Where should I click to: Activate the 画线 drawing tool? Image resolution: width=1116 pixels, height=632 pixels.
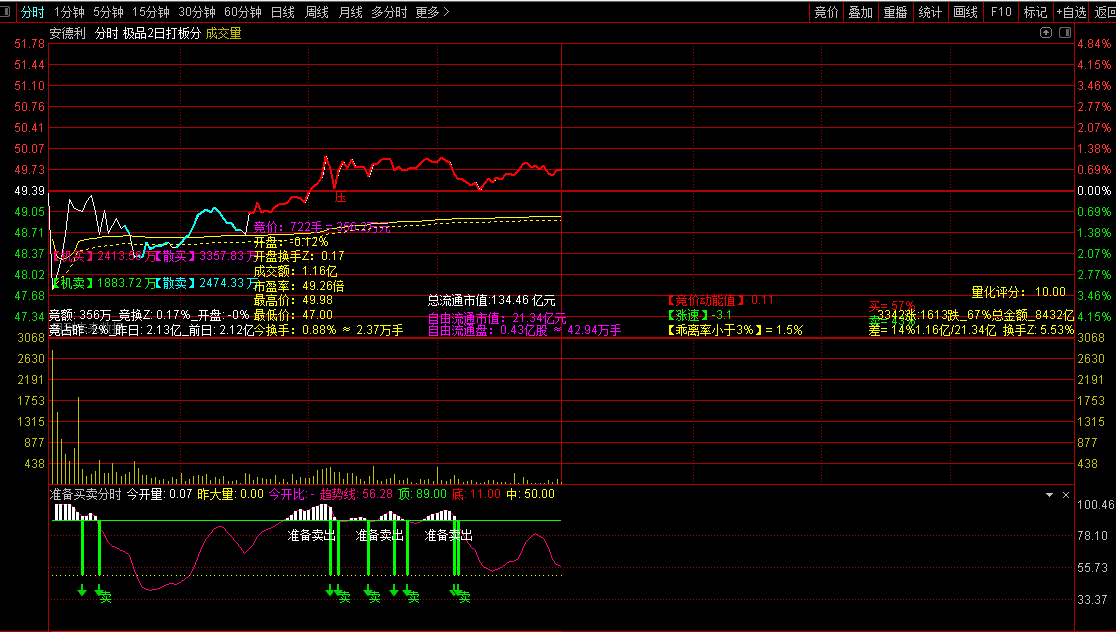(965, 12)
